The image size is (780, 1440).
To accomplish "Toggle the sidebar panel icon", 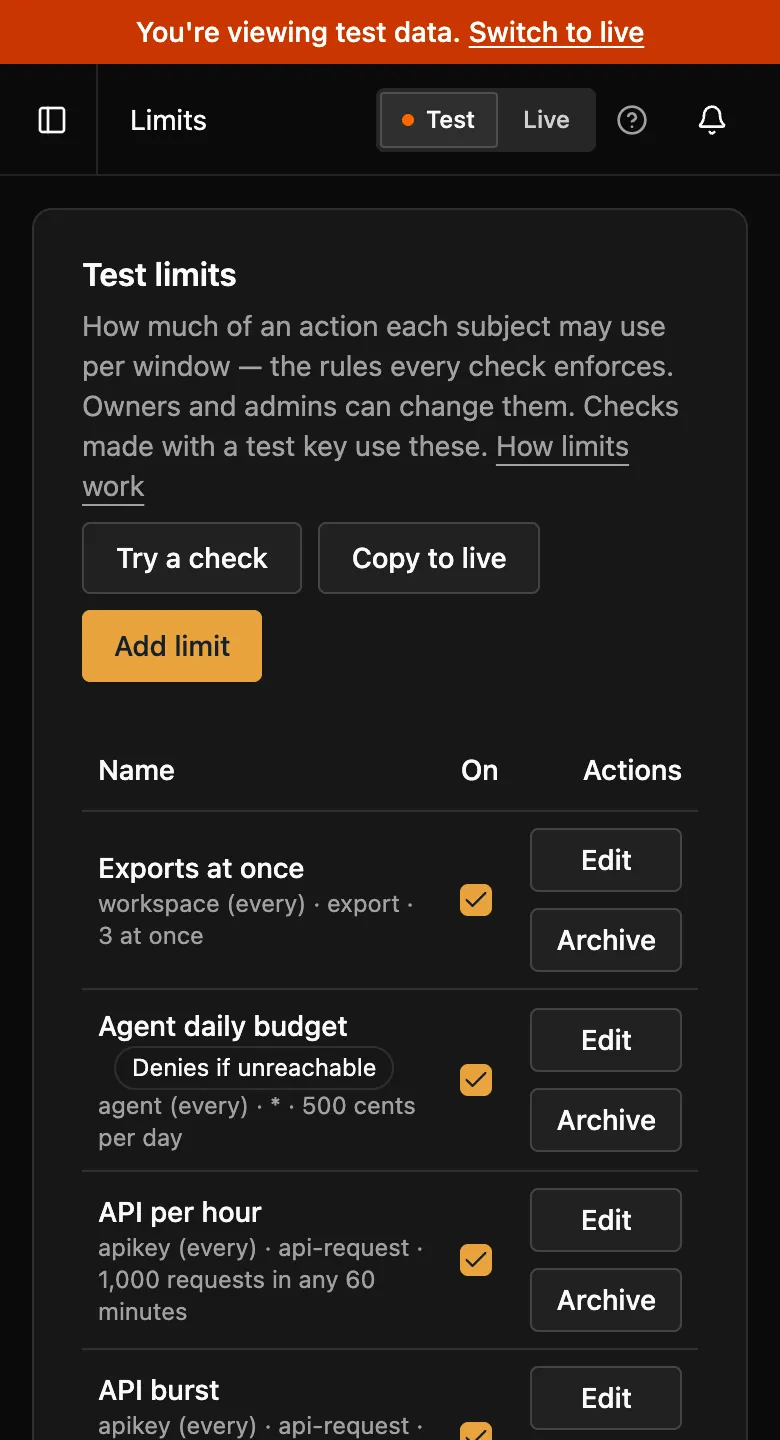I will [x=52, y=120].
